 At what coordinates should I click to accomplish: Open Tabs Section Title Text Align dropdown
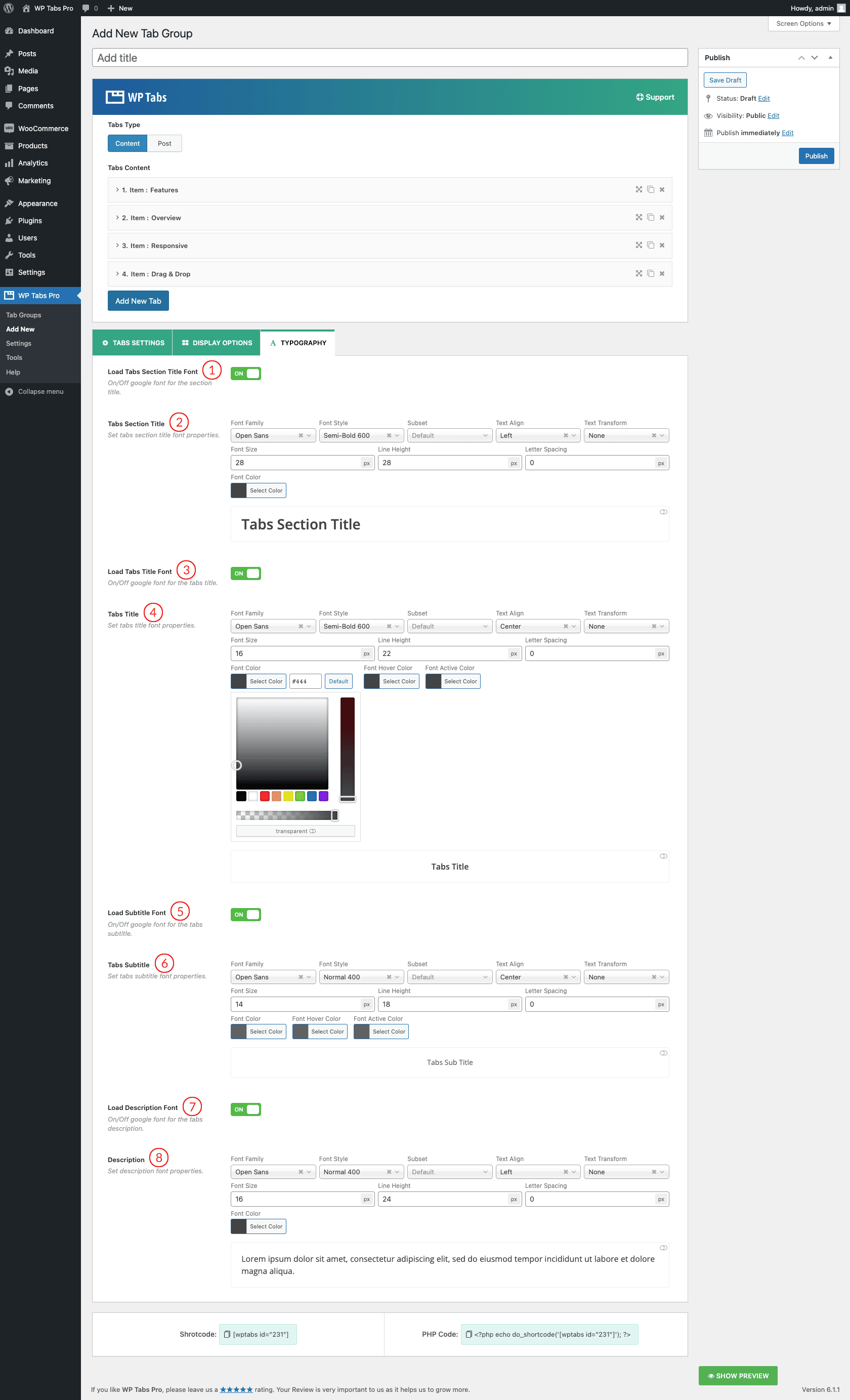point(537,436)
